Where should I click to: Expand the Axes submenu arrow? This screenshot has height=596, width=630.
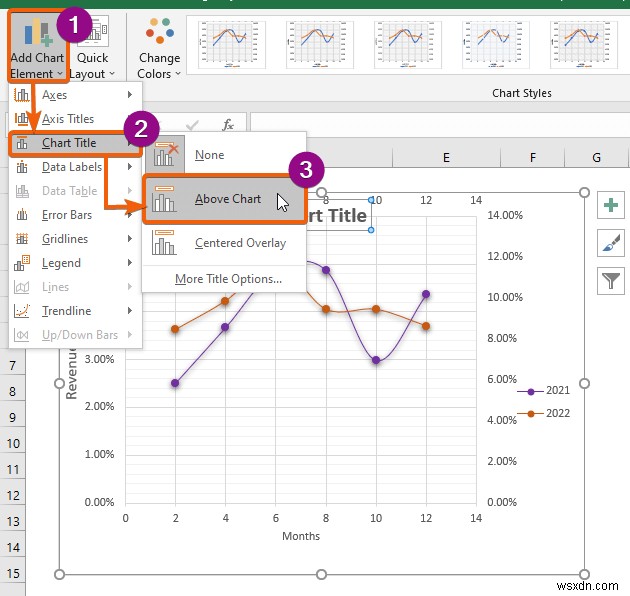[129, 94]
